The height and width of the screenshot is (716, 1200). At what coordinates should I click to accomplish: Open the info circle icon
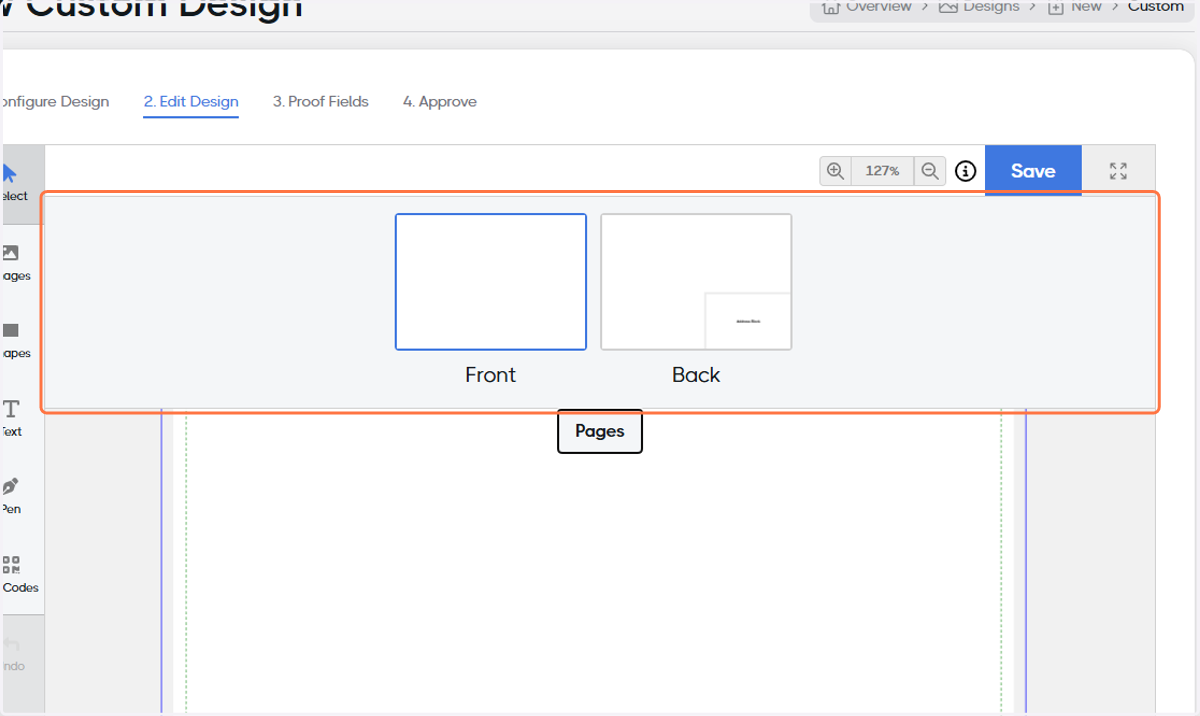(x=965, y=171)
